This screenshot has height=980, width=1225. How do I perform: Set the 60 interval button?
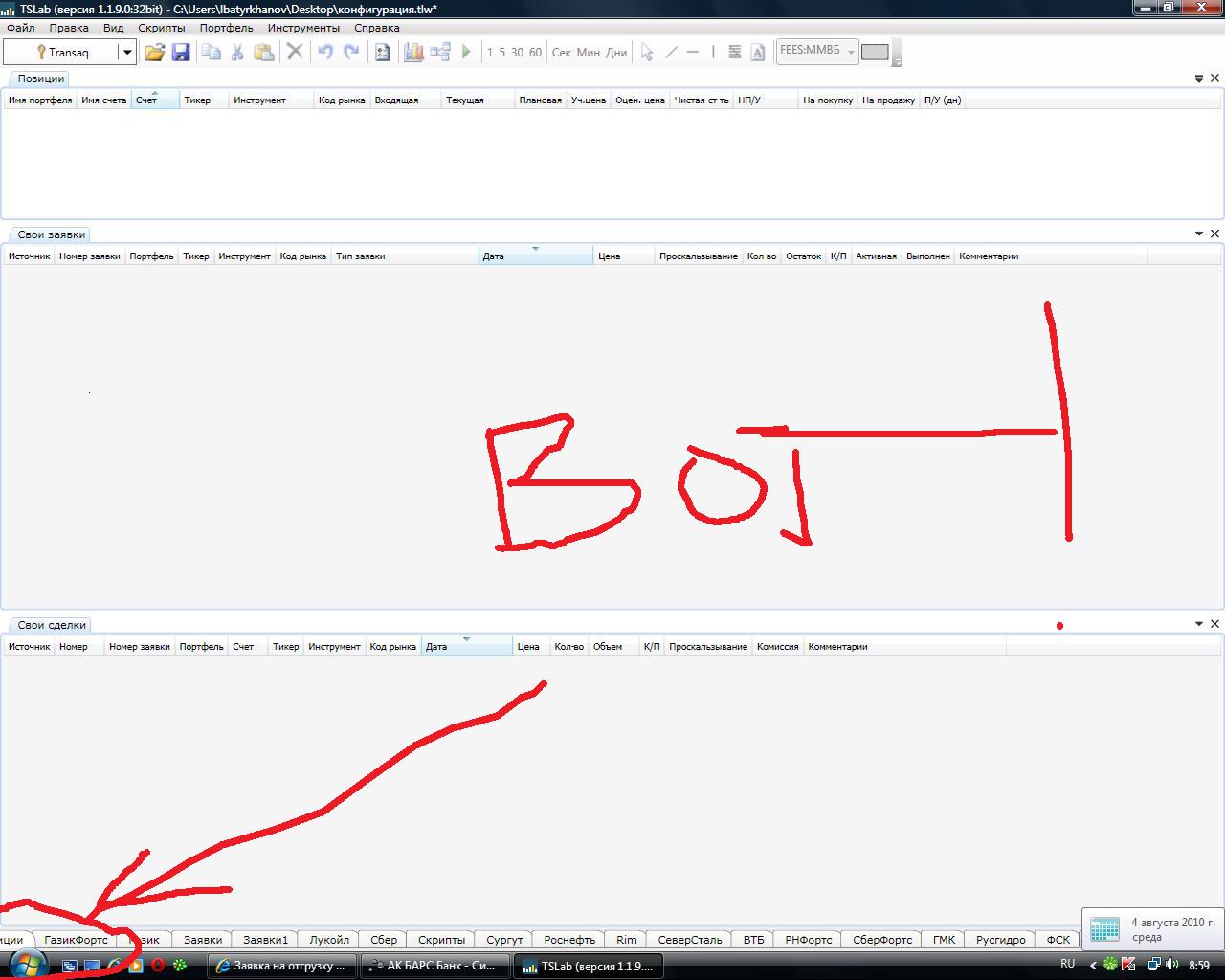click(535, 52)
